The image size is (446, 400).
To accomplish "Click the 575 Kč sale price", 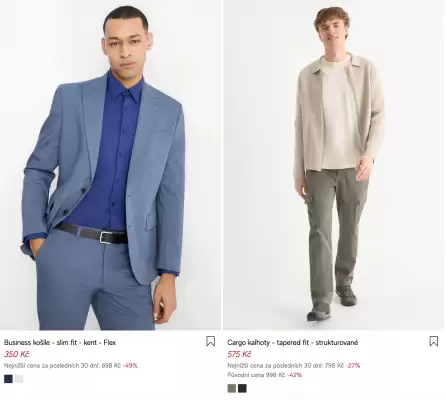I will click(239, 354).
